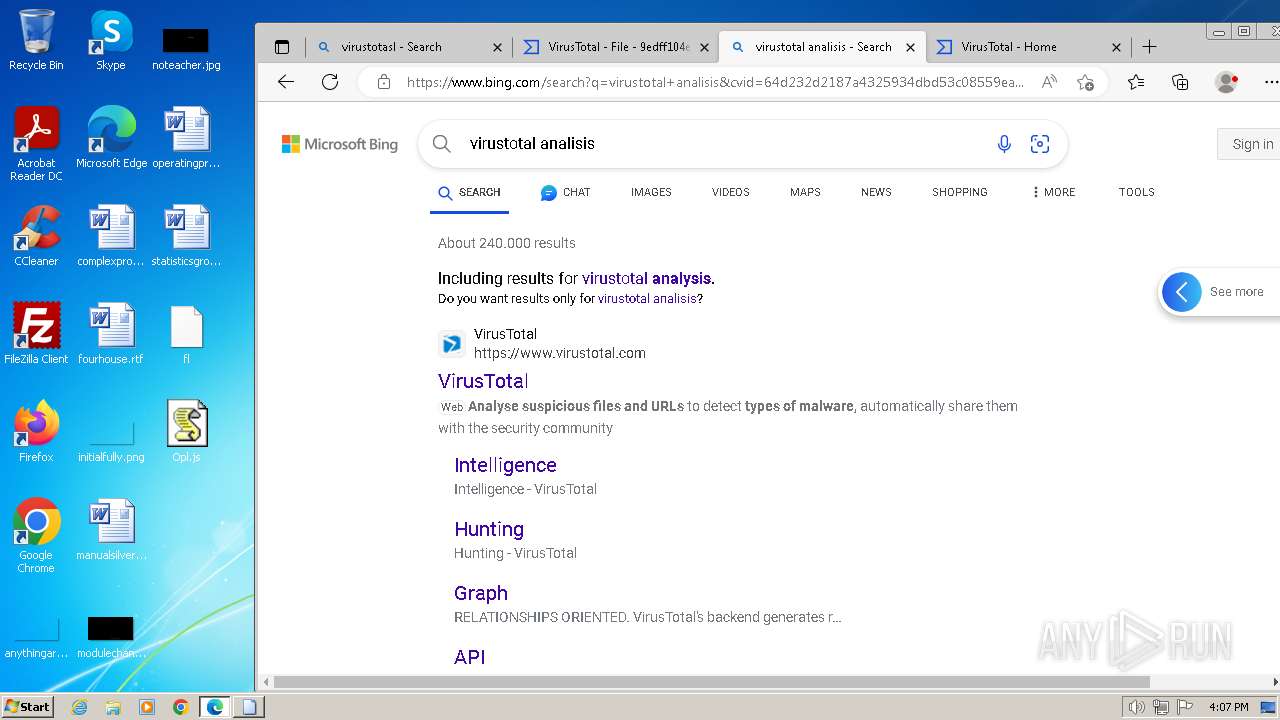Image resolution: width=1280 pixels, height=720 pixels.
Task: Expand the MORE search options
Action: pos(1053,192)
